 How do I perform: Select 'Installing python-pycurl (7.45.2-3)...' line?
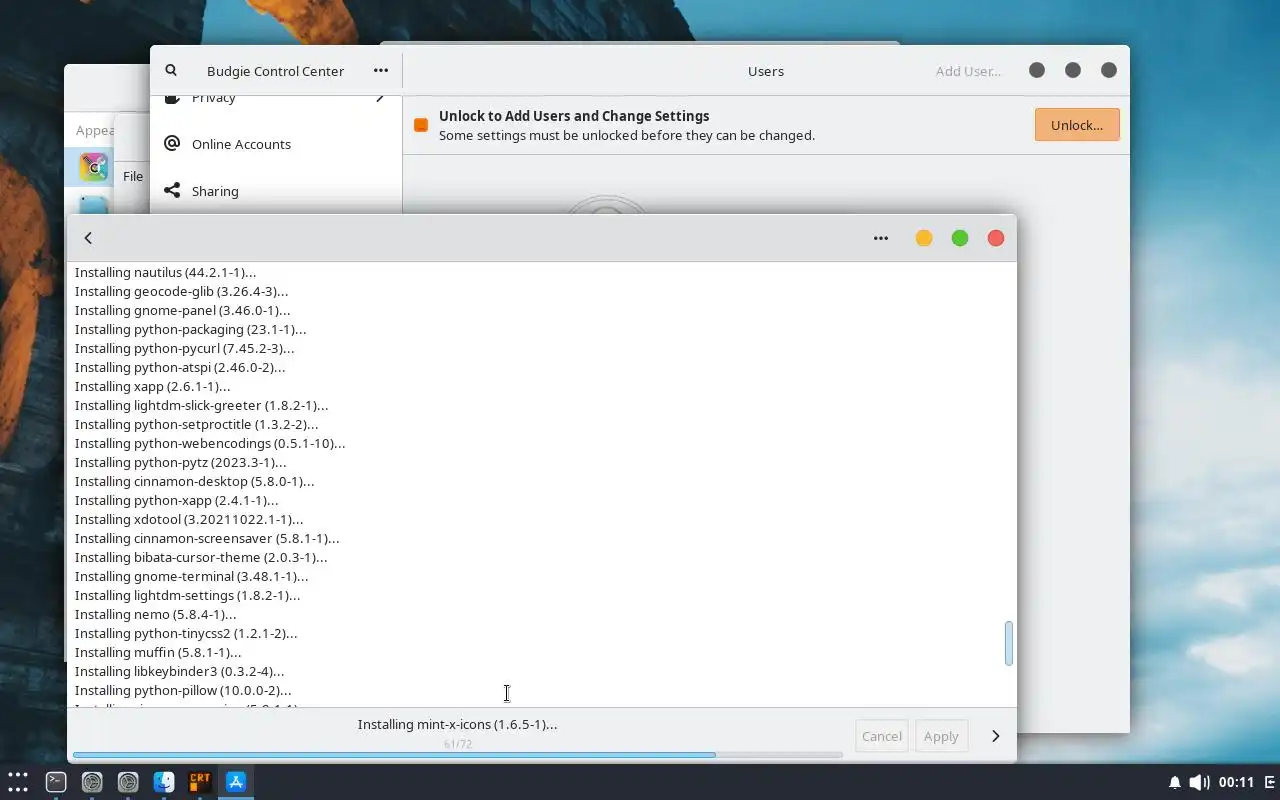(x=184, y=348)
